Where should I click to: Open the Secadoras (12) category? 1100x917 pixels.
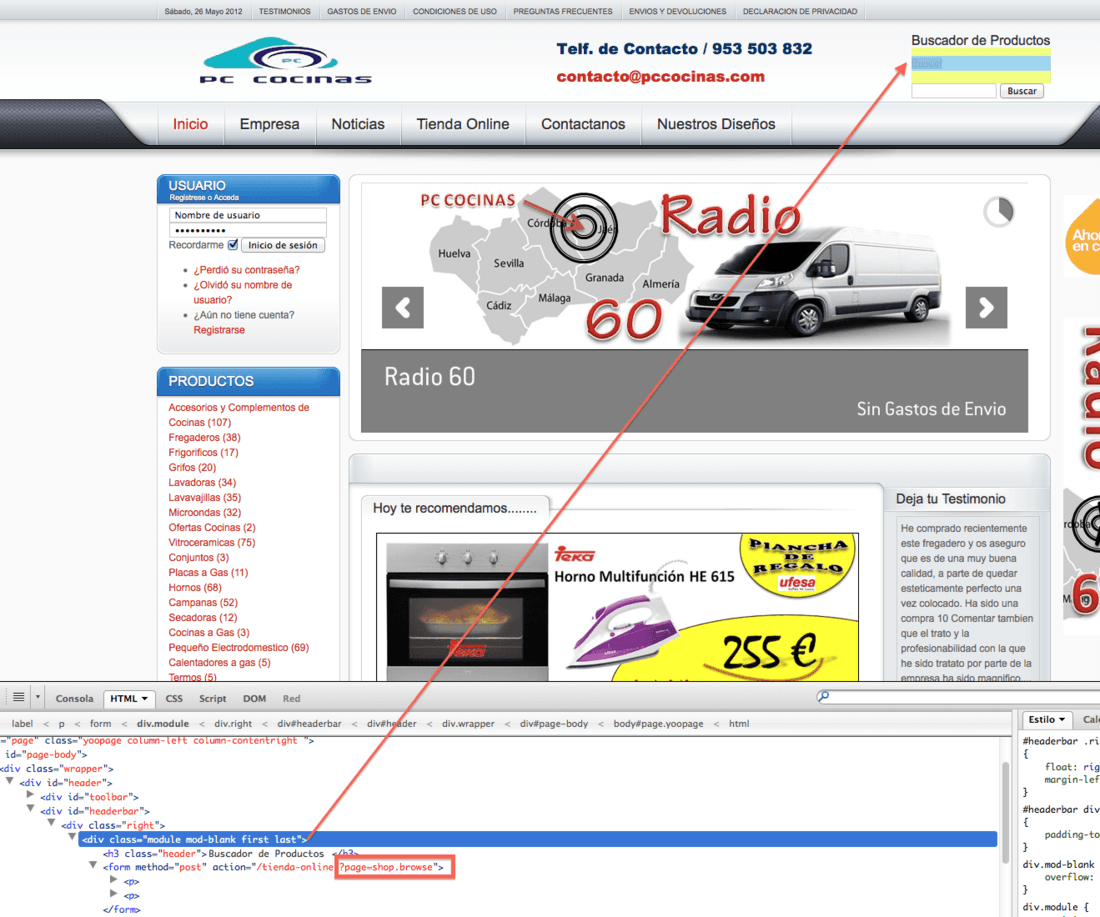coord(203,618)
